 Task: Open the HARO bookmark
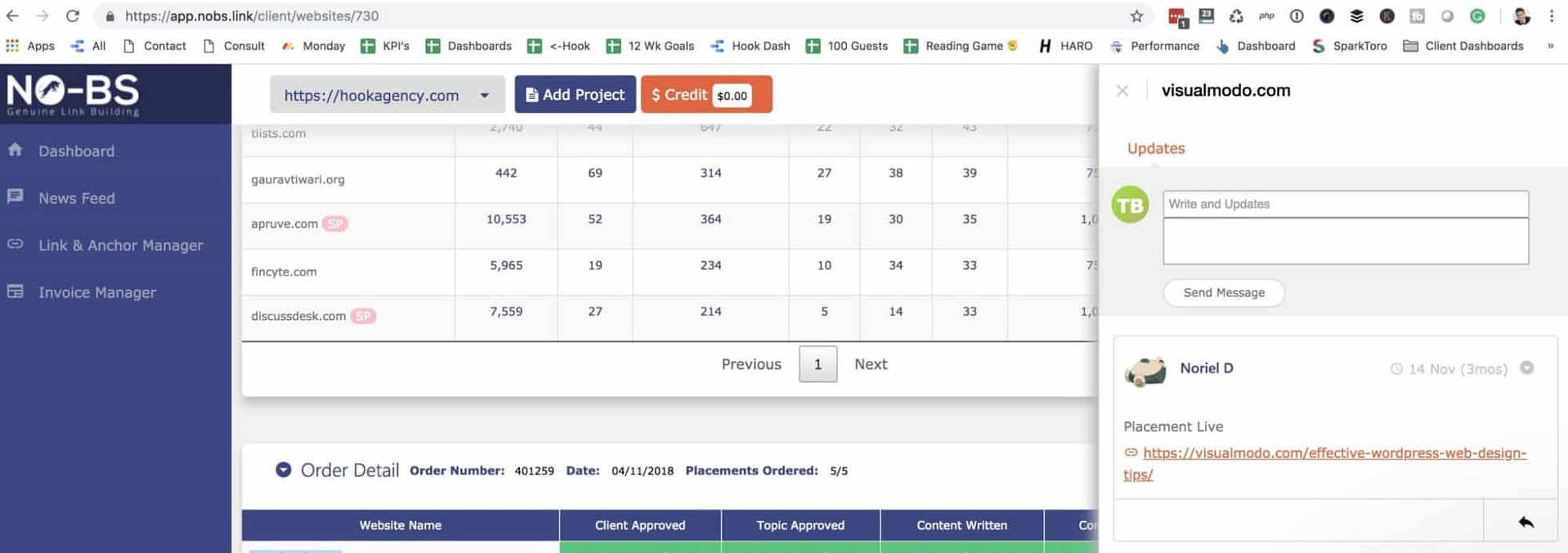[x=1066, y=46]
